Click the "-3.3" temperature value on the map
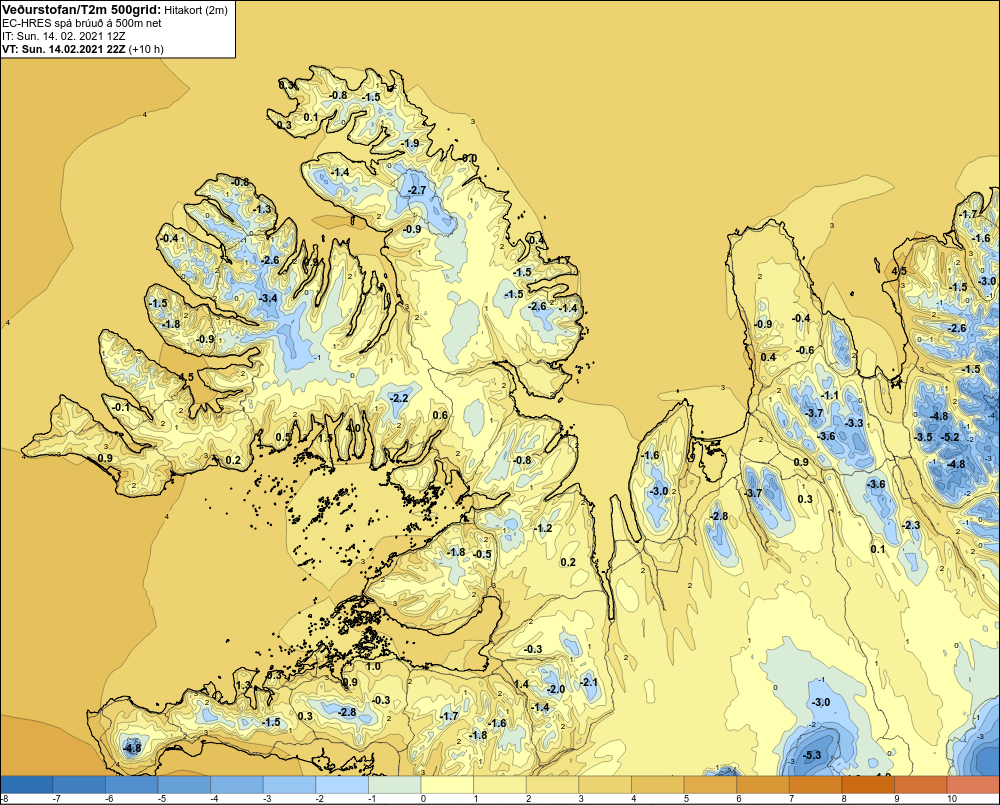This screenshot has width=1000, height=805. coord(854,423)
